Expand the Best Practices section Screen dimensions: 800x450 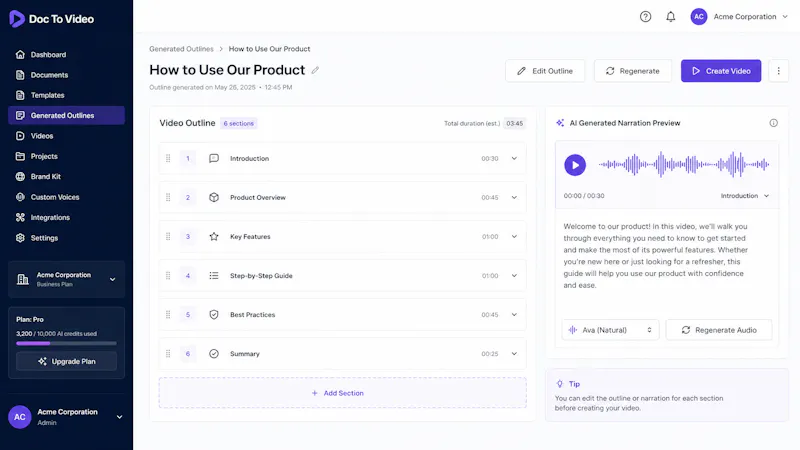514,315
